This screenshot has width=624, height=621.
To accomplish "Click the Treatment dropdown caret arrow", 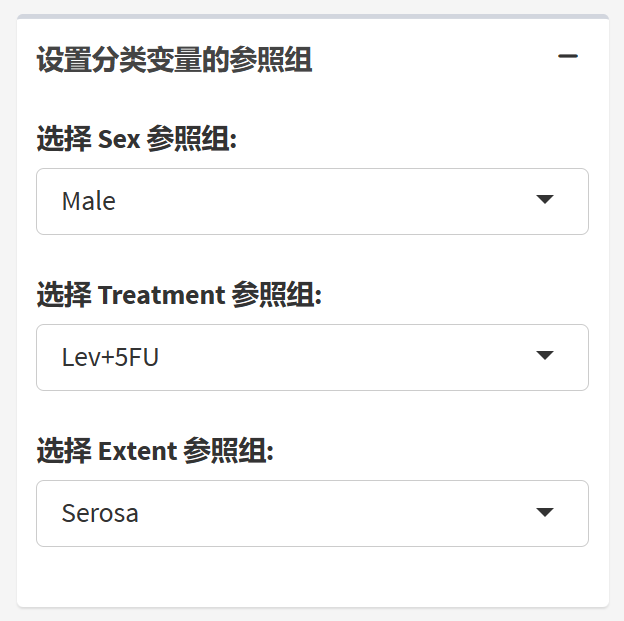I will [545, 356].
